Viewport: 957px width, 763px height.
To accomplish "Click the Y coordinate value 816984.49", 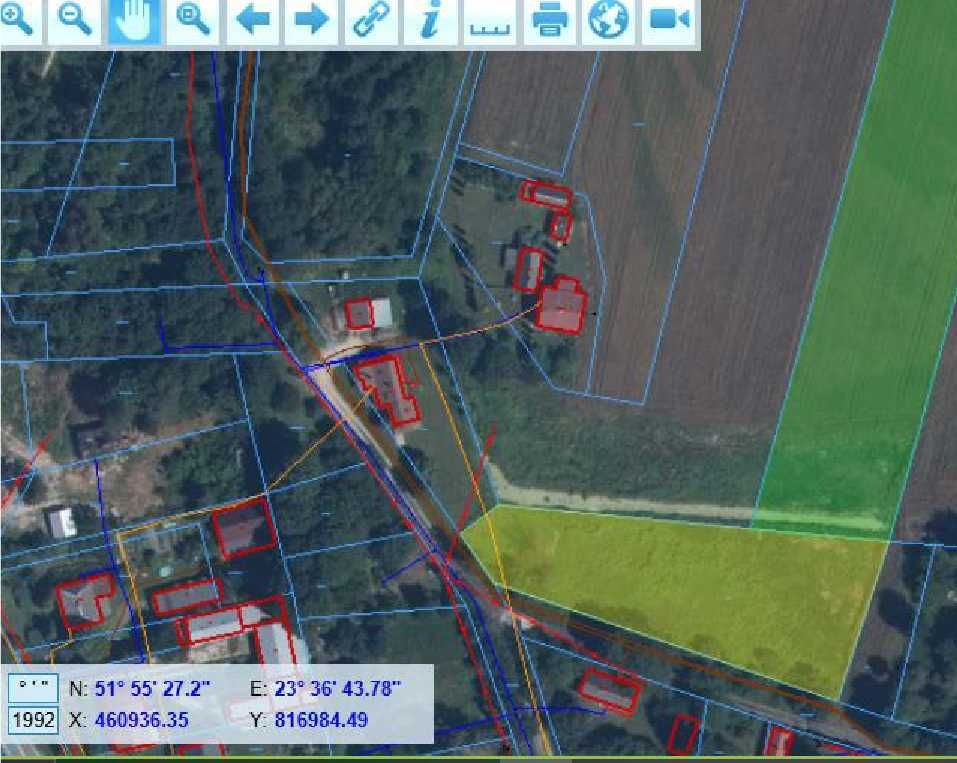I will pyautogui.click(x=321, y=720).
